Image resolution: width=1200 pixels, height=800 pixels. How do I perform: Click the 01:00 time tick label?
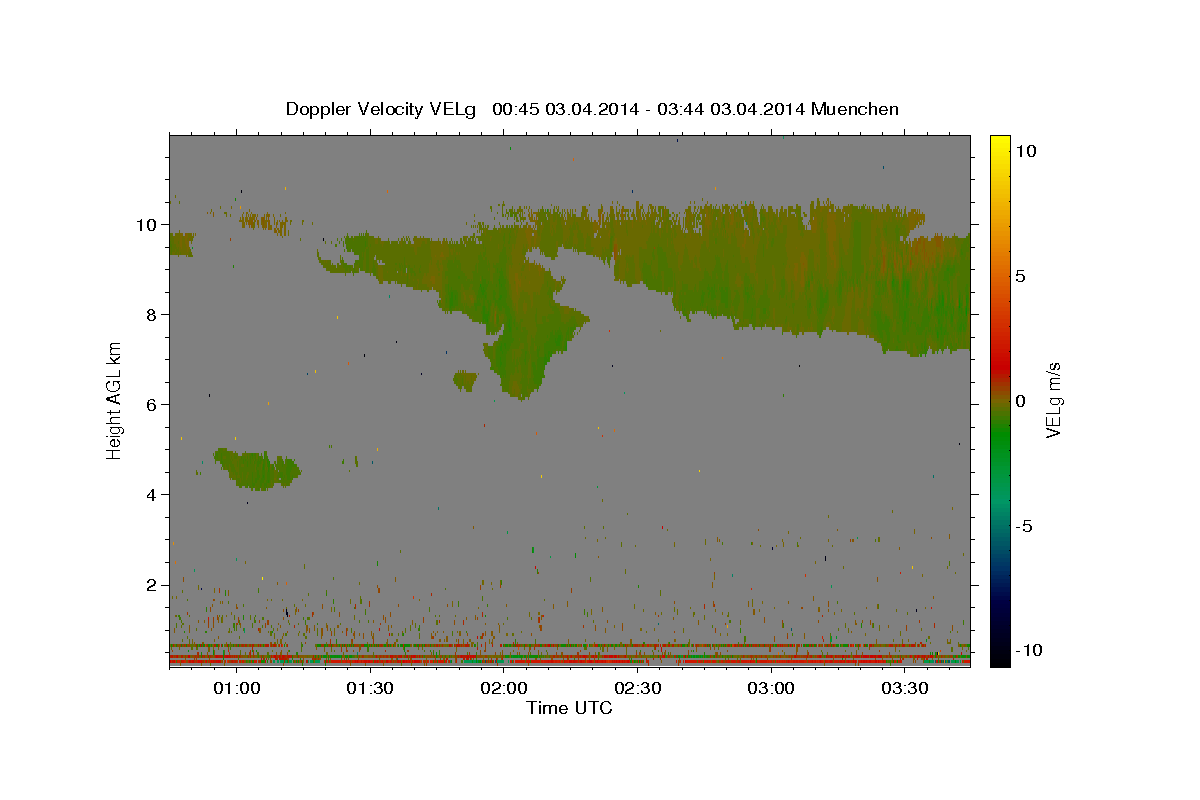[237, 688]
